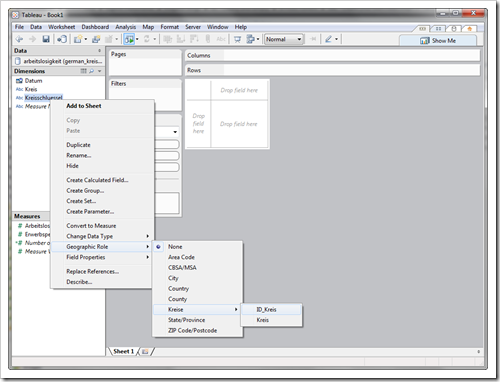Expand the Change Data Type submenu

click(x=102, y=236)
